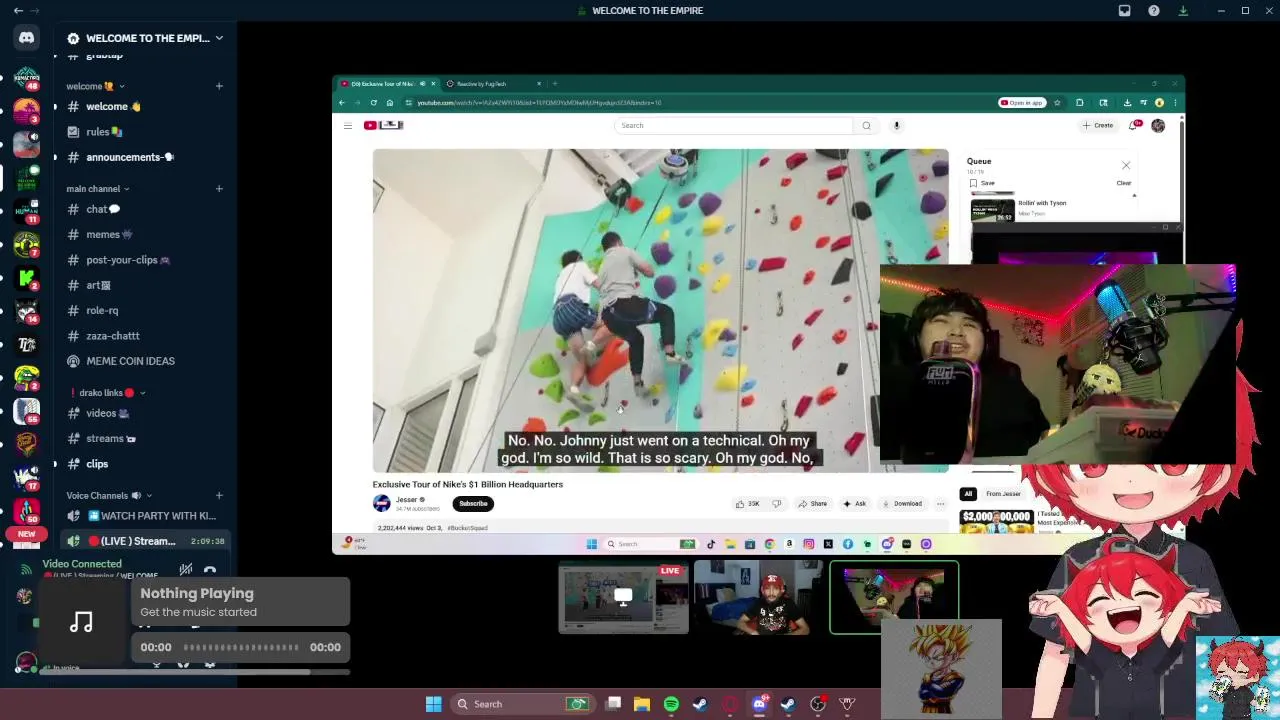Open the role-rq channel
Viewport: 1280px width, 720px height.
pos(145,310)
